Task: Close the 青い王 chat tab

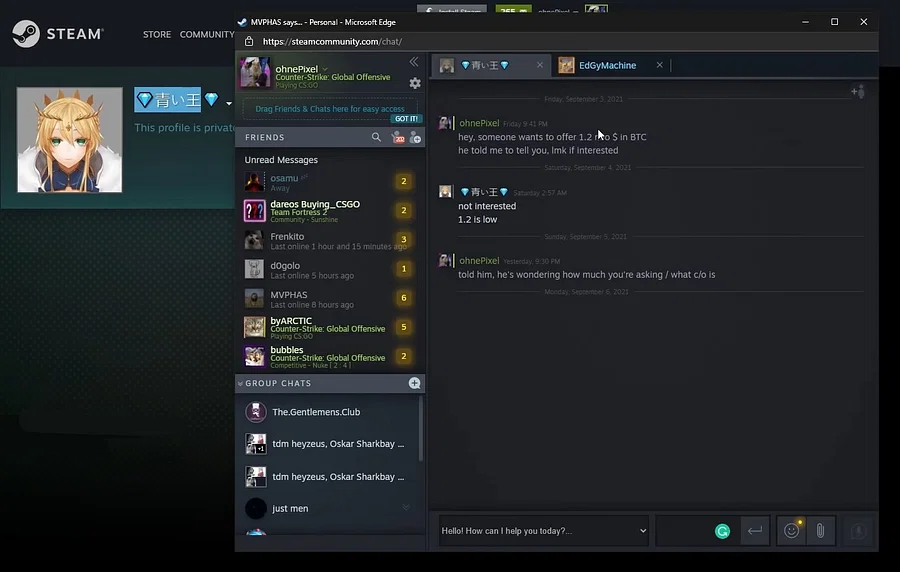Action: pyautogui.click(x=540, y=65)
